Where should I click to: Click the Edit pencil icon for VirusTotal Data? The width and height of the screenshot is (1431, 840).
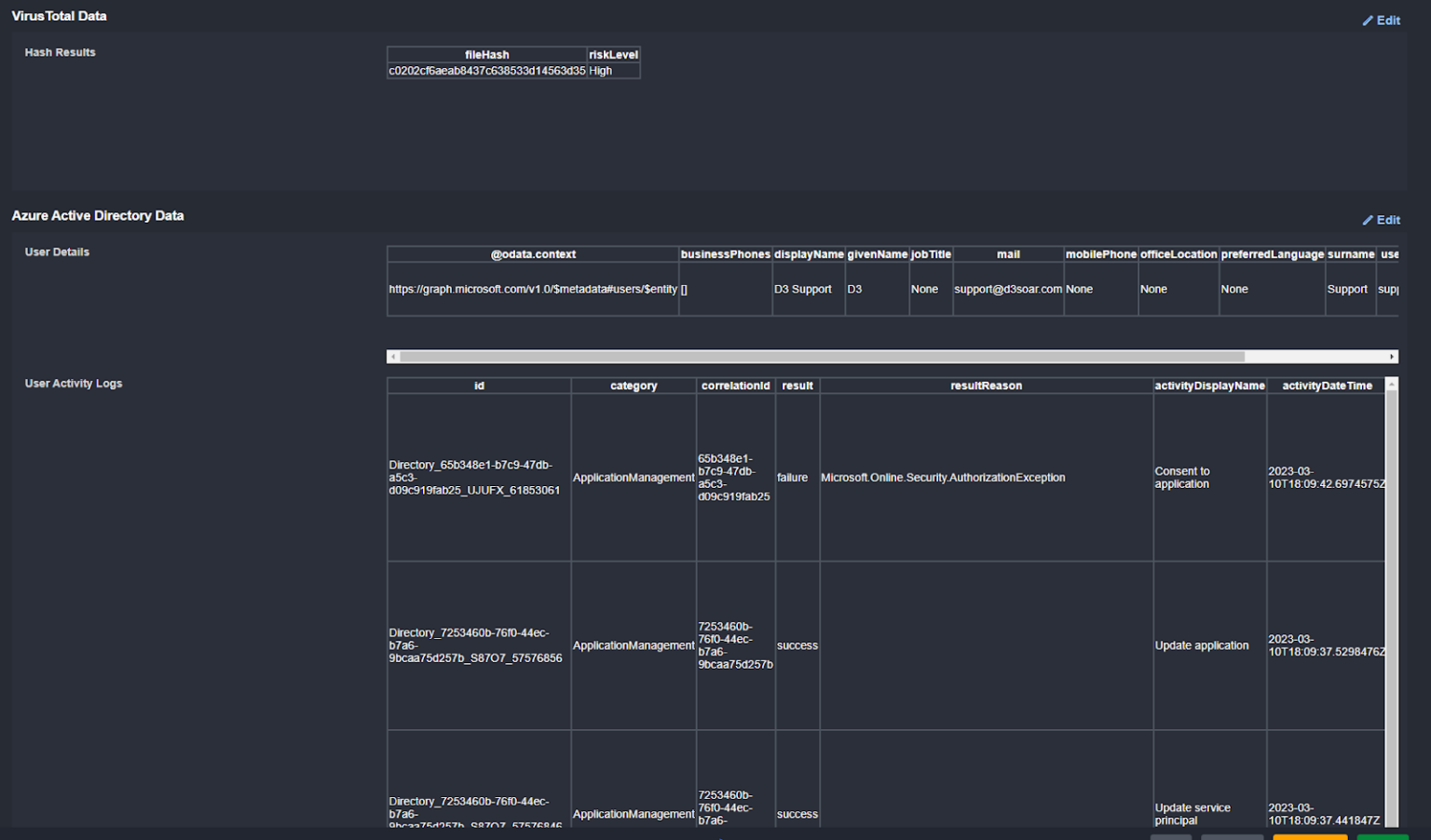pyautogui.click(x=1368, y=20)
